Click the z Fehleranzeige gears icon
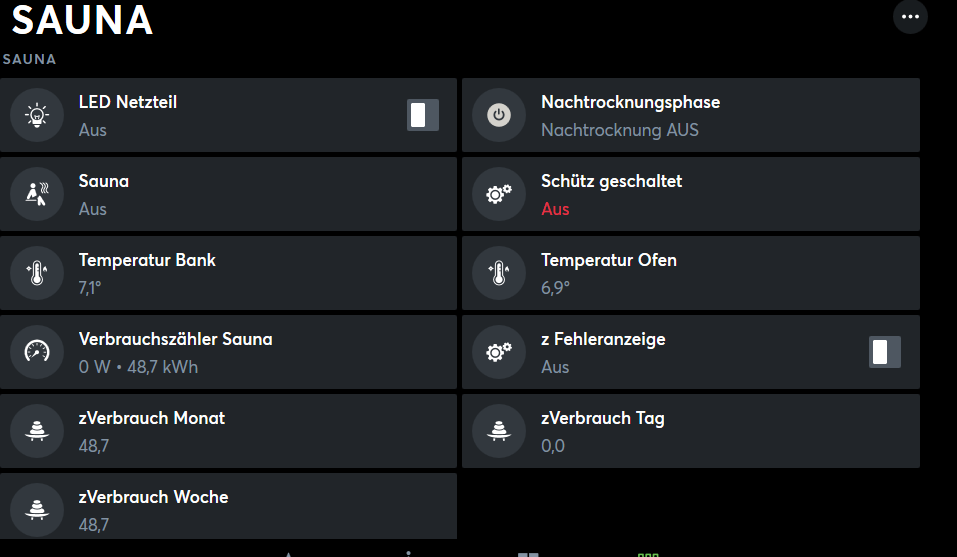Image resolution: width=957 pixels, height=557 pixels. click(499, 352)
